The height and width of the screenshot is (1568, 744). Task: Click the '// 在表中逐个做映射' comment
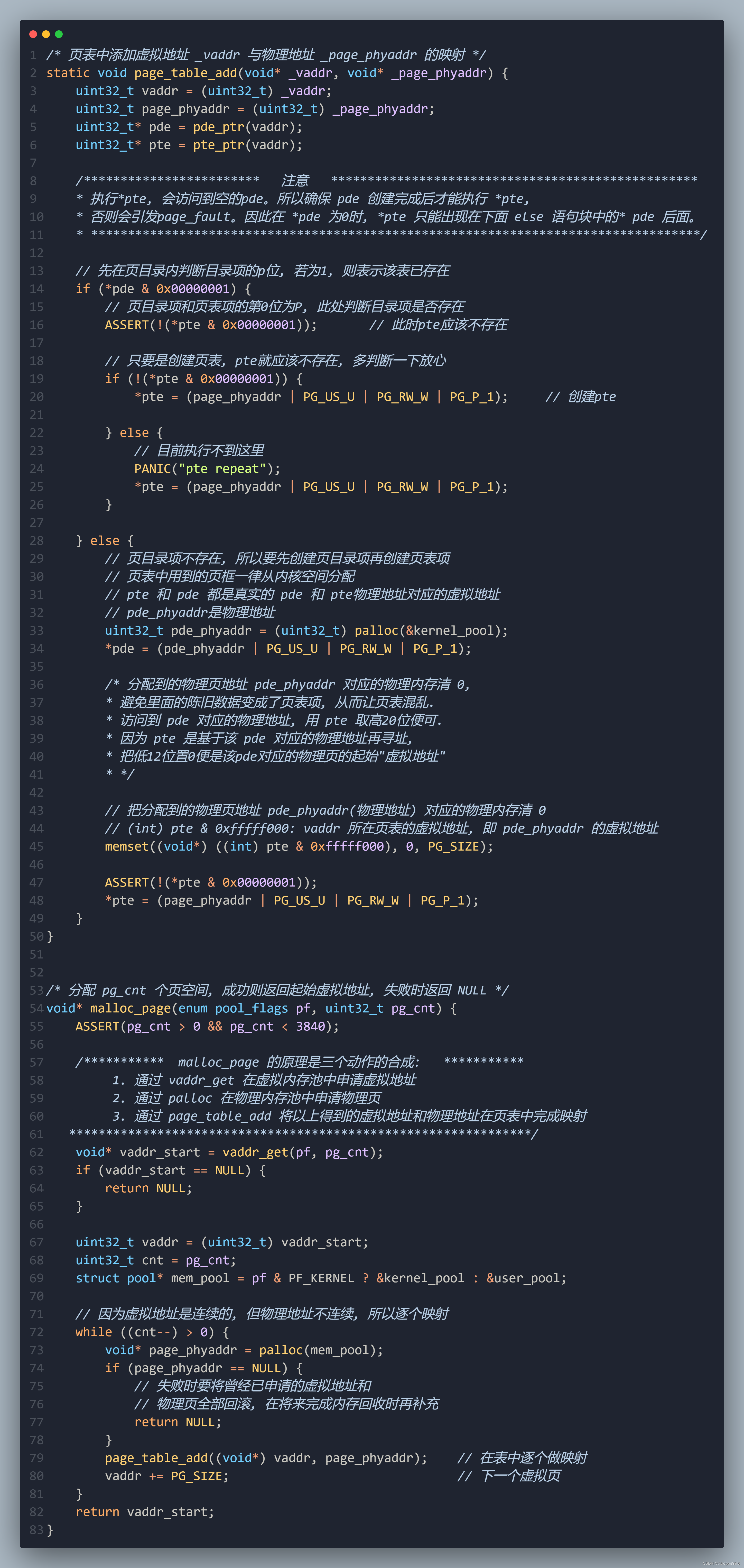pos(522,1459)
